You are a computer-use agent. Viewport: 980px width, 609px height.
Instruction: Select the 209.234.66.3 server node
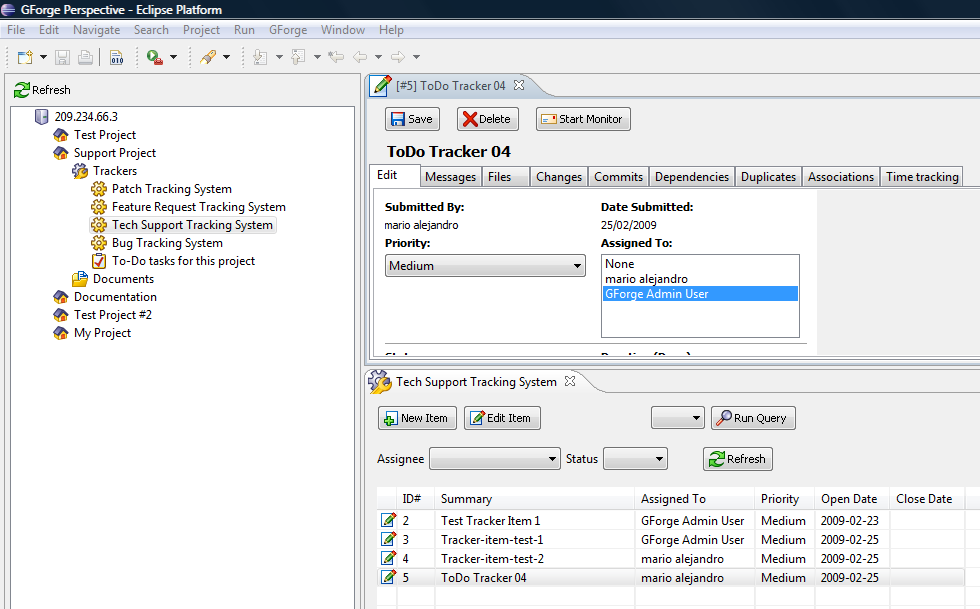[86, 117]
